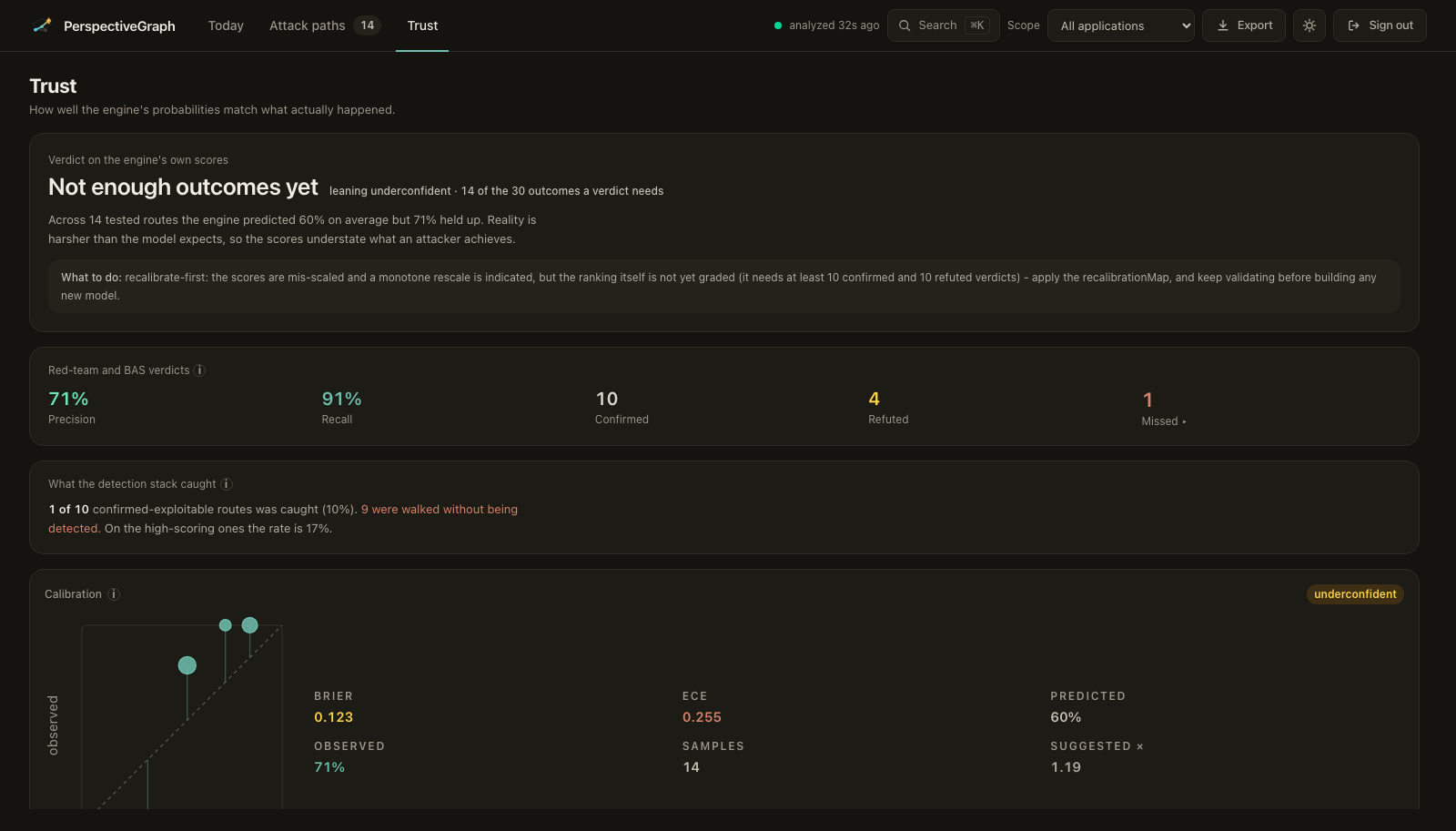
Task: Click the green analyzed status dot
Action: (x=778, y=25)
